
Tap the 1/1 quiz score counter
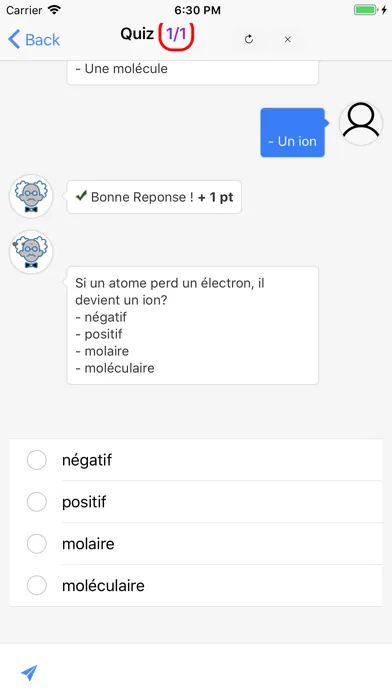(176, 34)
